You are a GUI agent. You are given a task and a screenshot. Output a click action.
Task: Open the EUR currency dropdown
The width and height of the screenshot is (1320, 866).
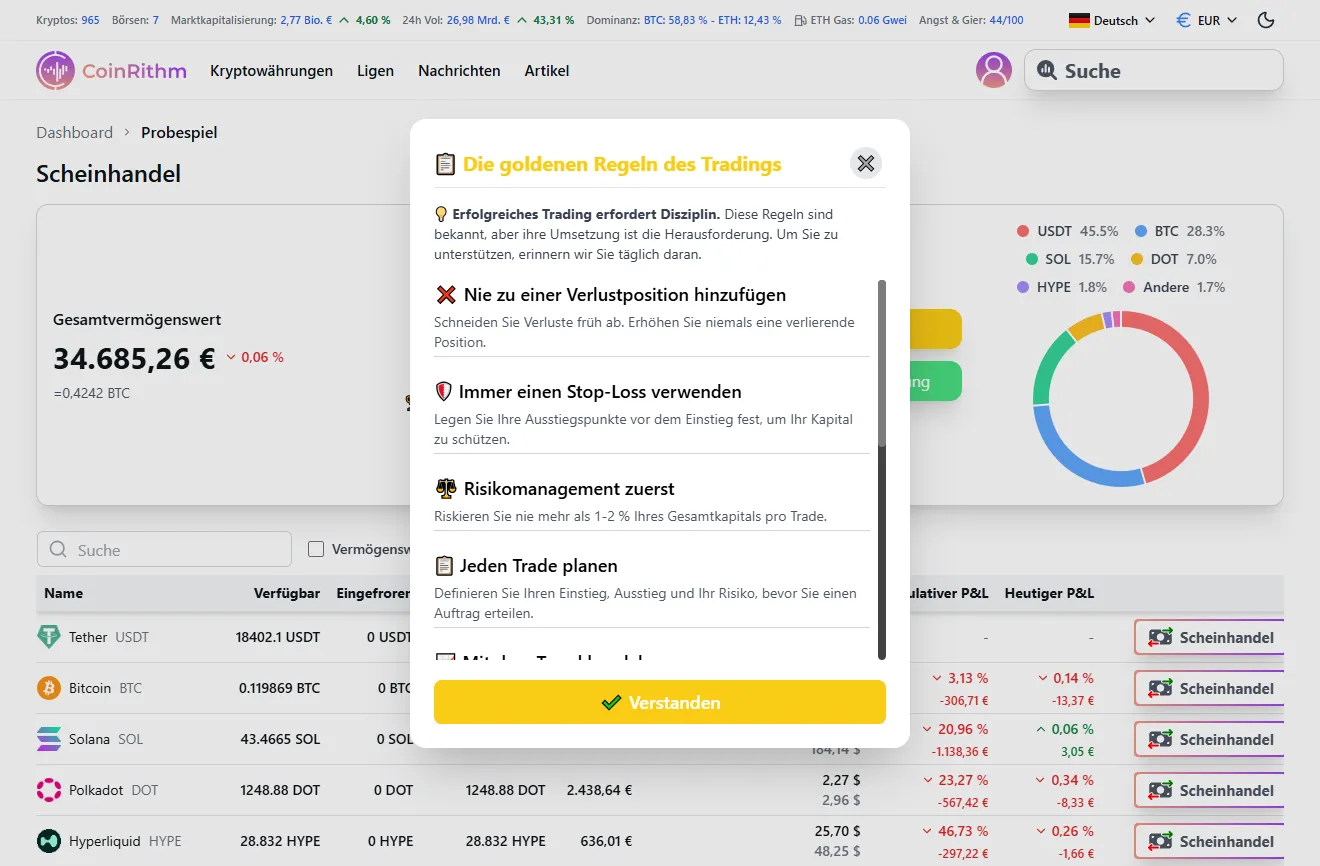pos(1206,19)
